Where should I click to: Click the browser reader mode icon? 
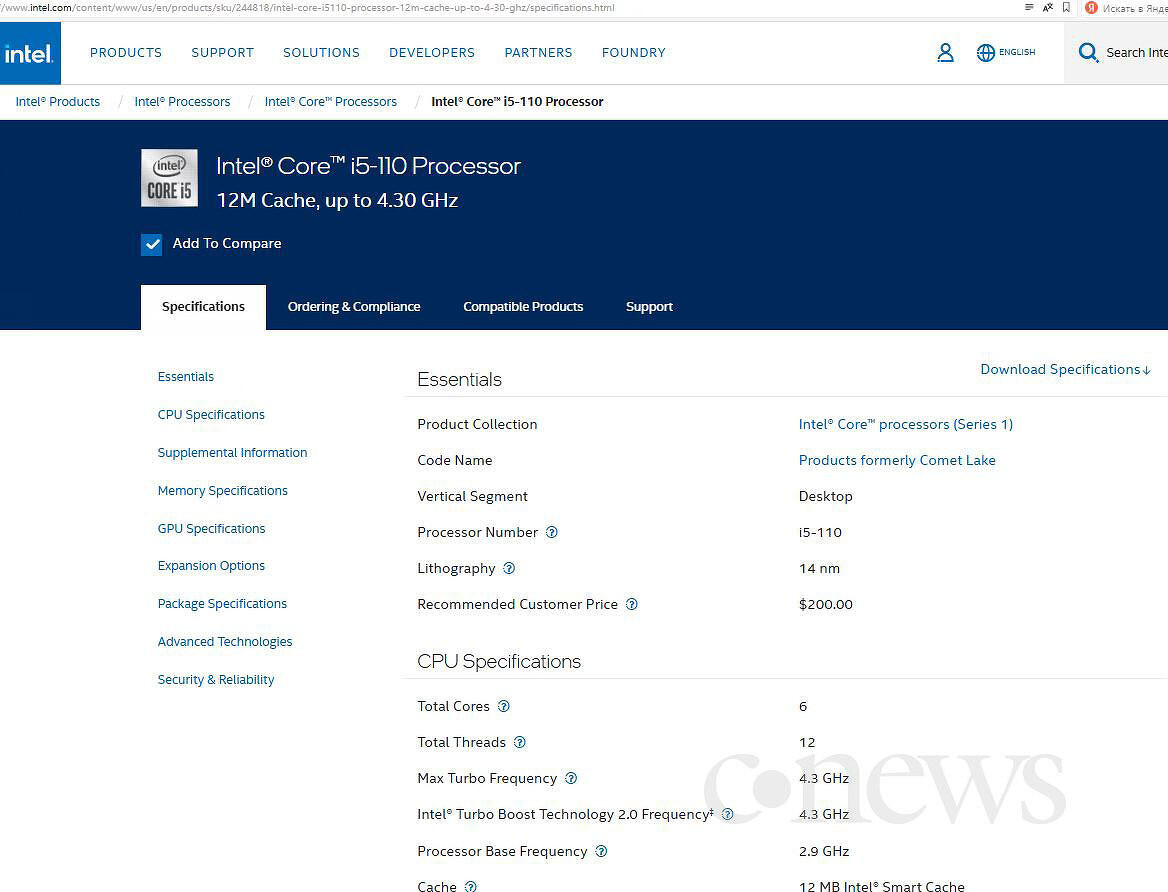1029,7
